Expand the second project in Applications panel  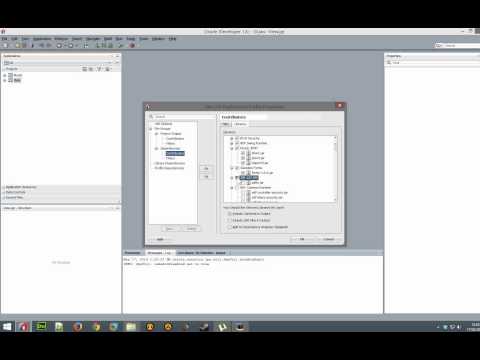(x=5, y=80)
